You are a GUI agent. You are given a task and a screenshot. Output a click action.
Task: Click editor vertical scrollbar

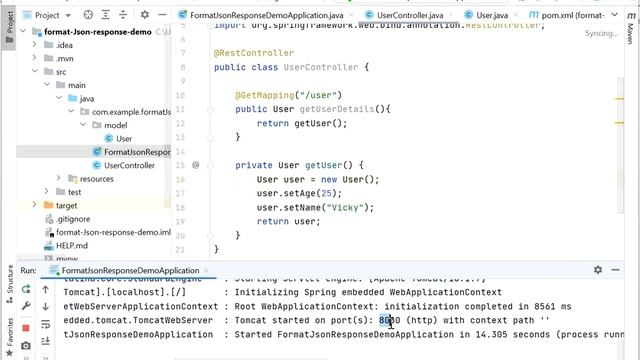click(620, 145)
